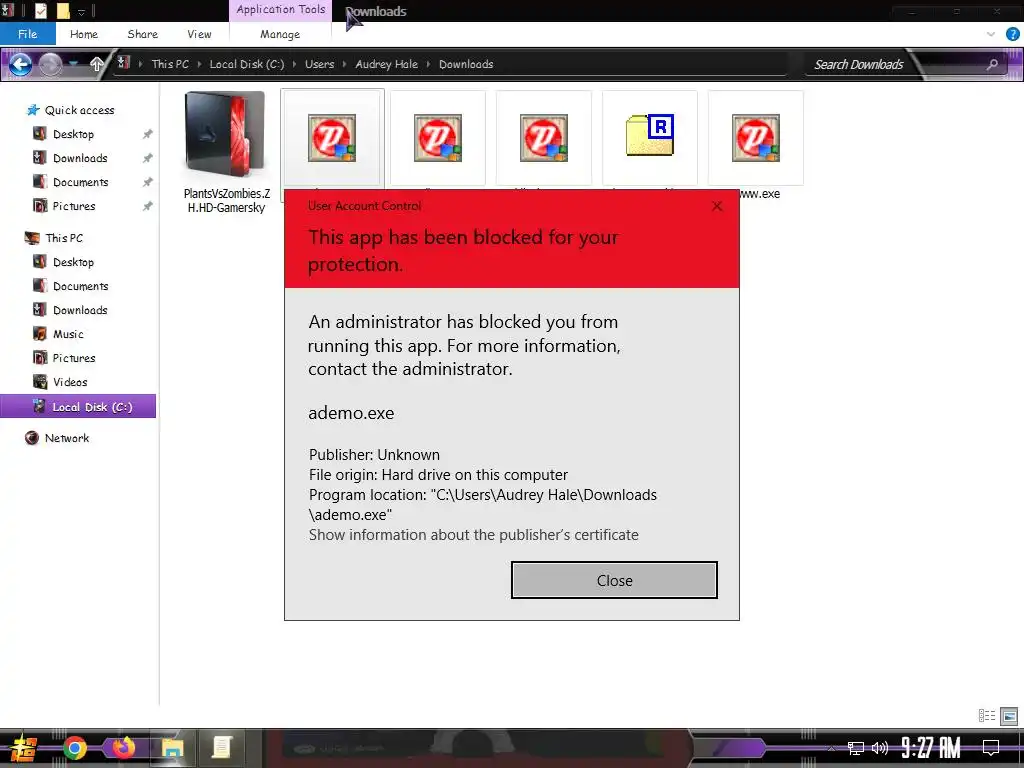1024x768 pixels.
Task: Open the recent locations dropdown arrow
Action: point(74,64)
